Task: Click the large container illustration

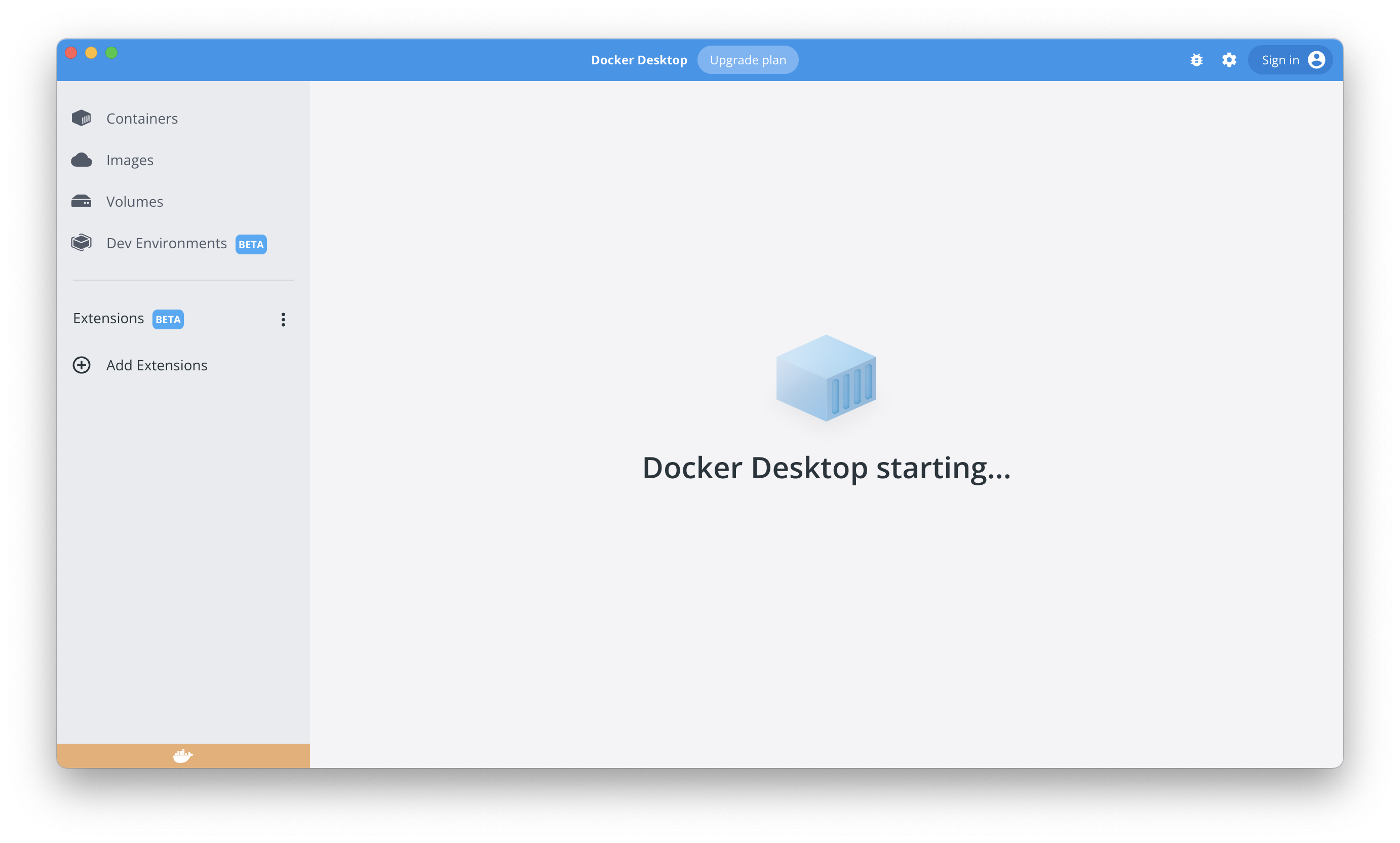Action: pos(826,378)
